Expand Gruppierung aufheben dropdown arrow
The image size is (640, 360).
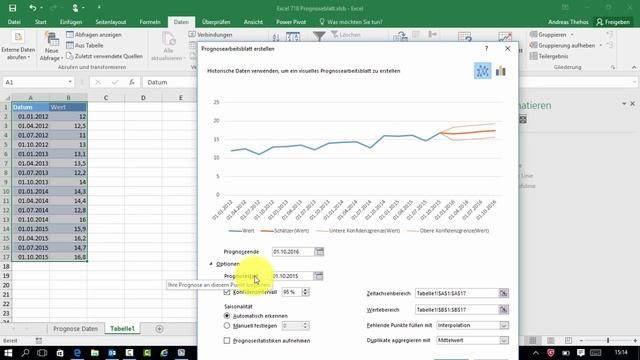(600, 45)
